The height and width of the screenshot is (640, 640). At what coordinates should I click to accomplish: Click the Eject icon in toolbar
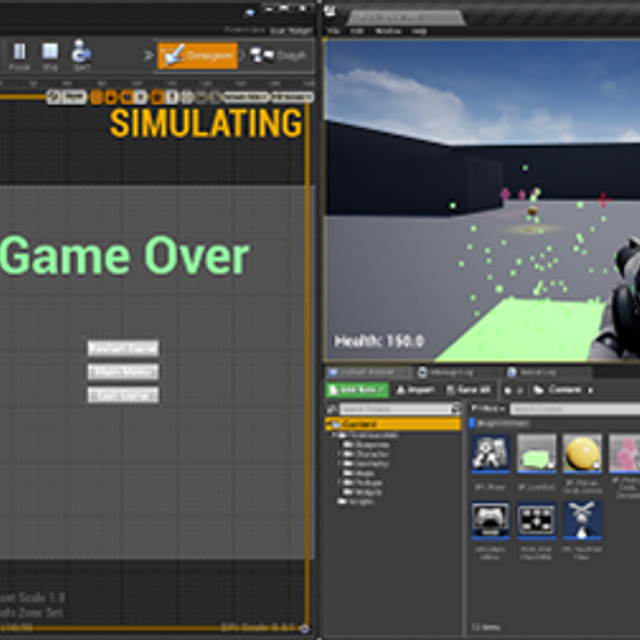[81, 54]
